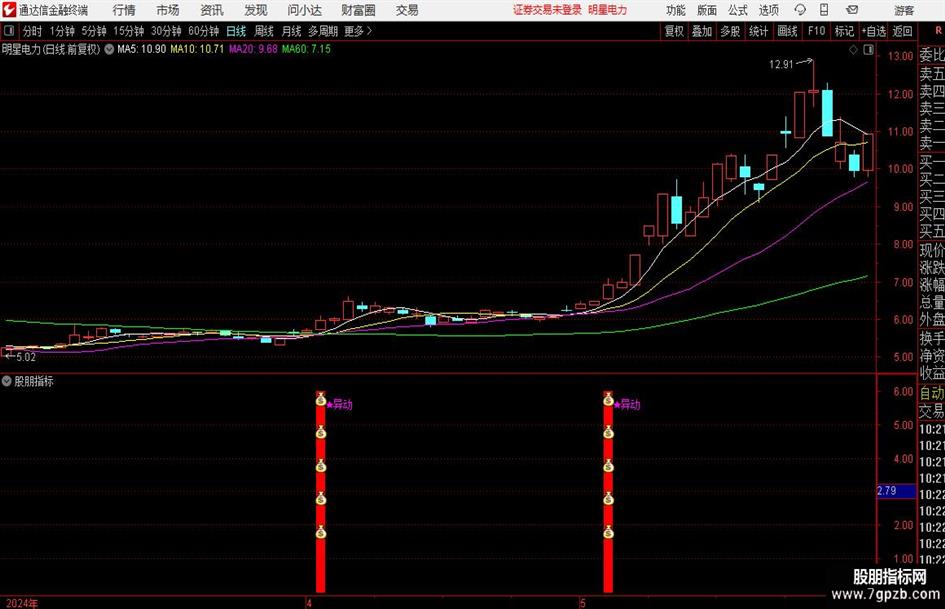Screen dimensions: 945x609
Task: Switch to 1分钟 period tab
Action: [x=62, y=31]
